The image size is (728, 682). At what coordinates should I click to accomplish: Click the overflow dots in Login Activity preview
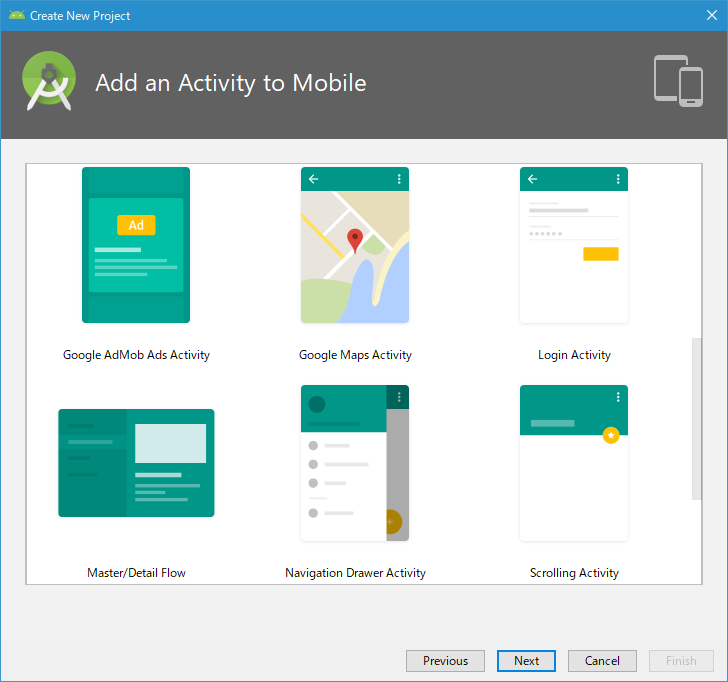click(x=618, y=179)
